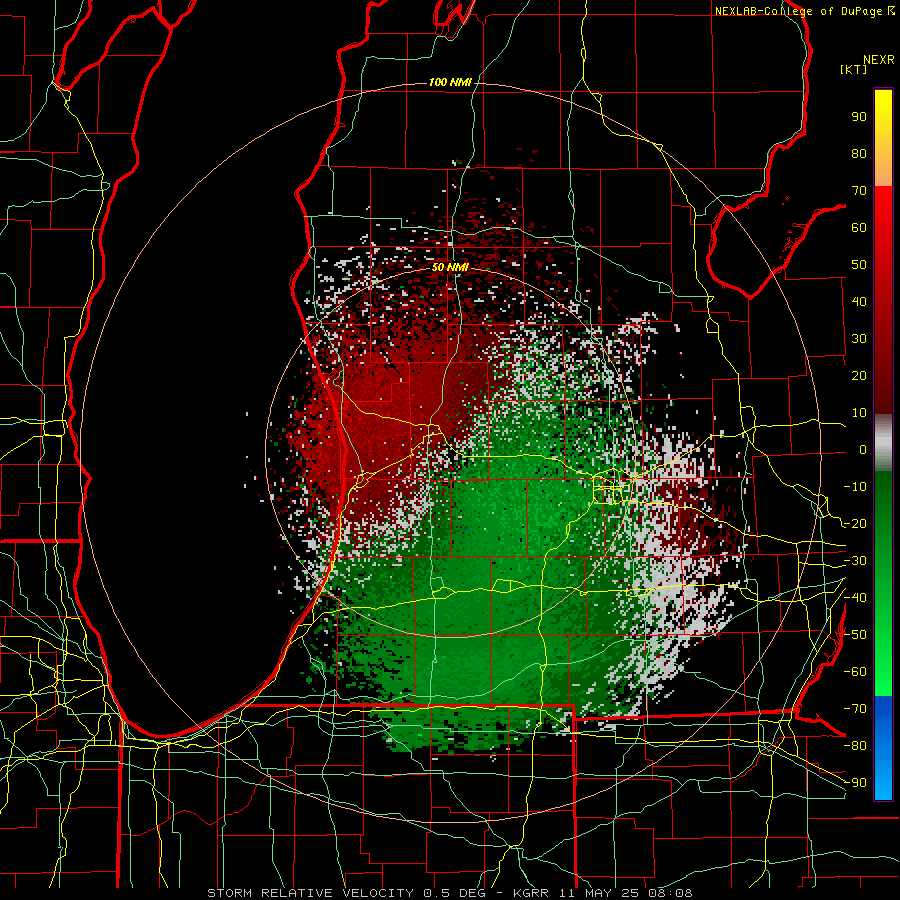Click the [KT] units label
This screenshot has width=900, height=900.
point(854,69)
